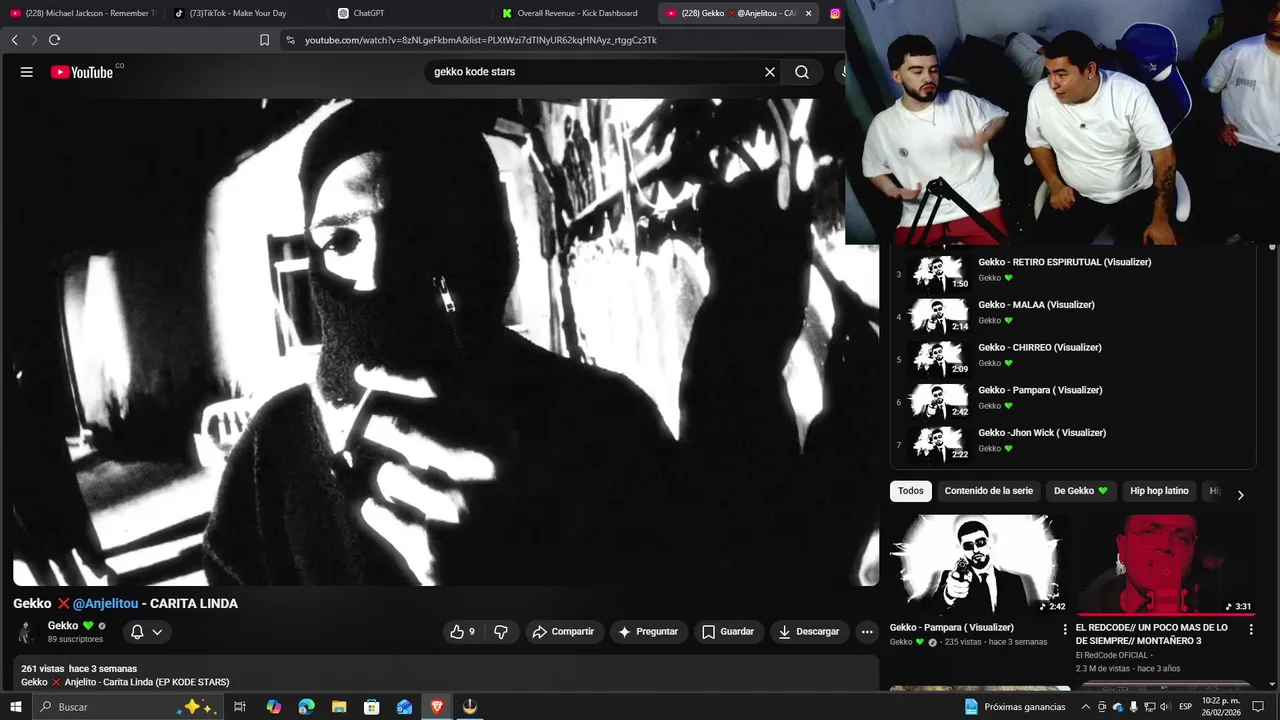Open EL REDCODE recommended video thumbnail

pyautogui.click(x=1165, y=564)
